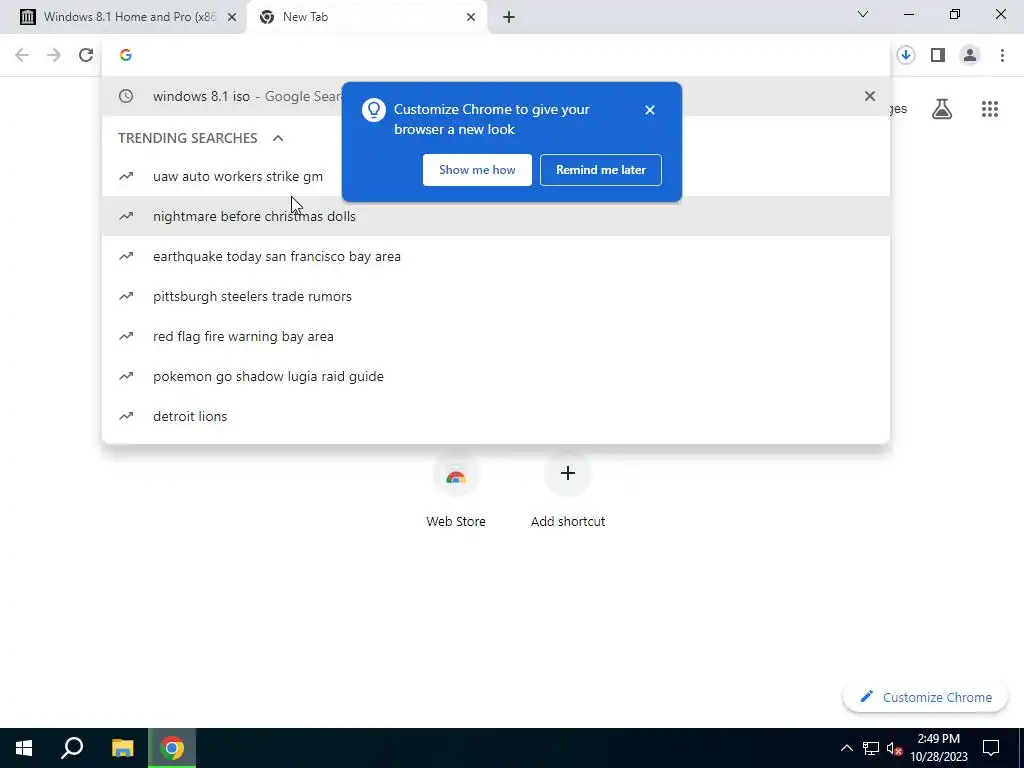Viewport: 1024px width, 768px height.
Task: Open the Windows Start menu
Action: 24,748
